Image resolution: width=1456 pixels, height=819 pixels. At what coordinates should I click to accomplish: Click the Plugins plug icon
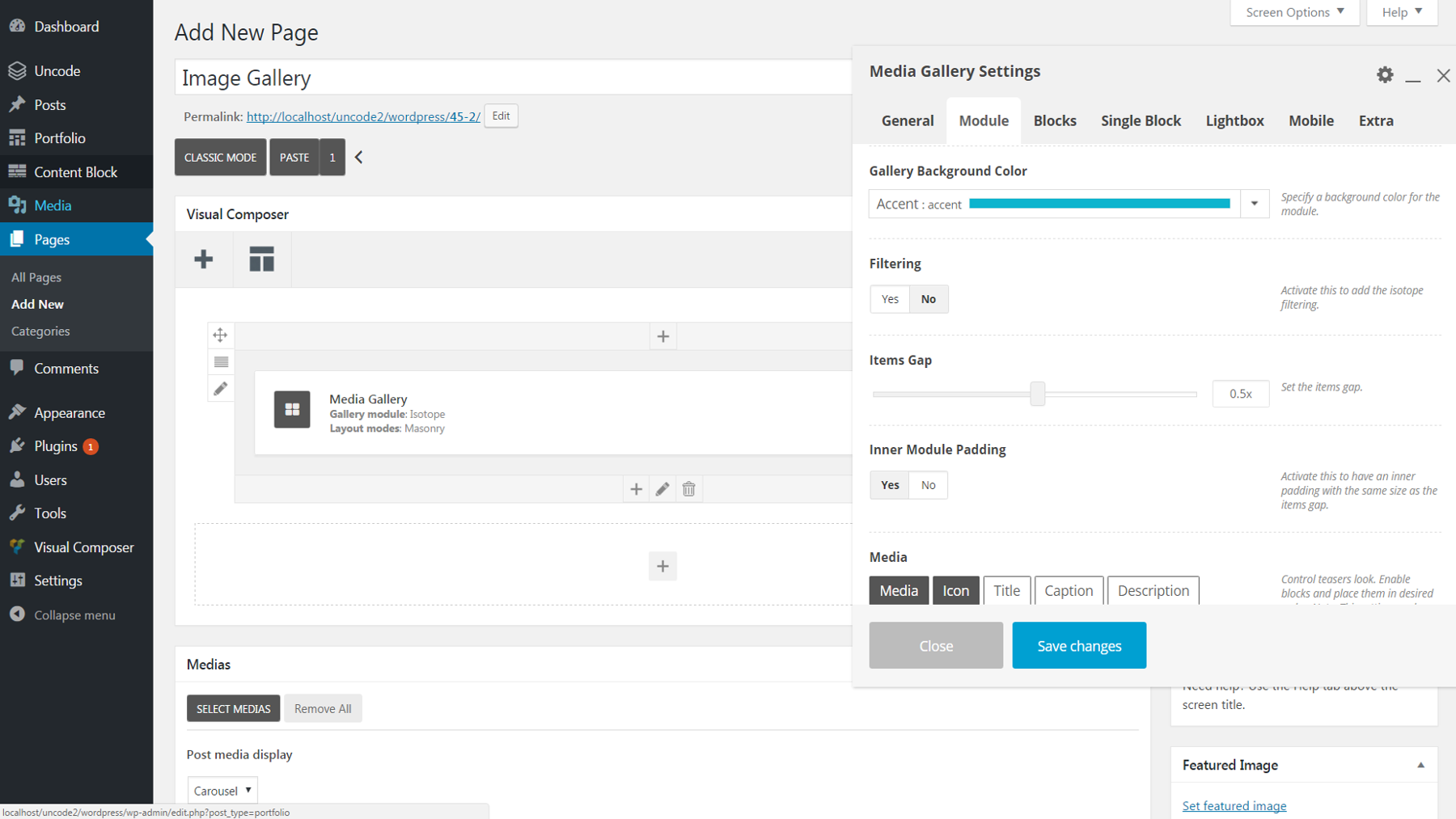17,446
